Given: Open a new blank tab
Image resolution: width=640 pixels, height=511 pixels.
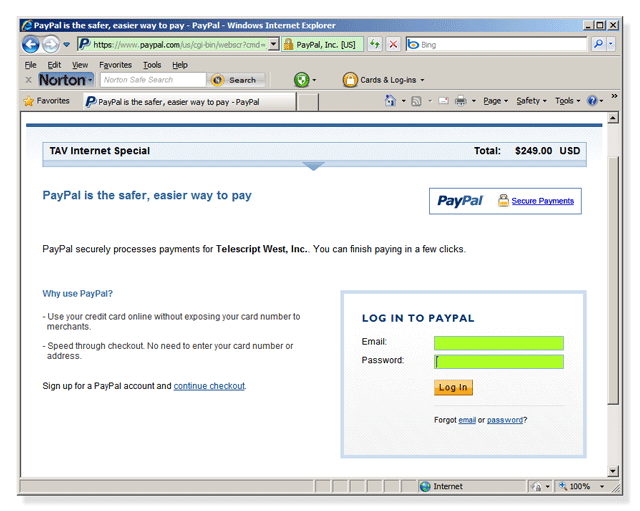Looking at the screenshot, I should pos(307,102).
